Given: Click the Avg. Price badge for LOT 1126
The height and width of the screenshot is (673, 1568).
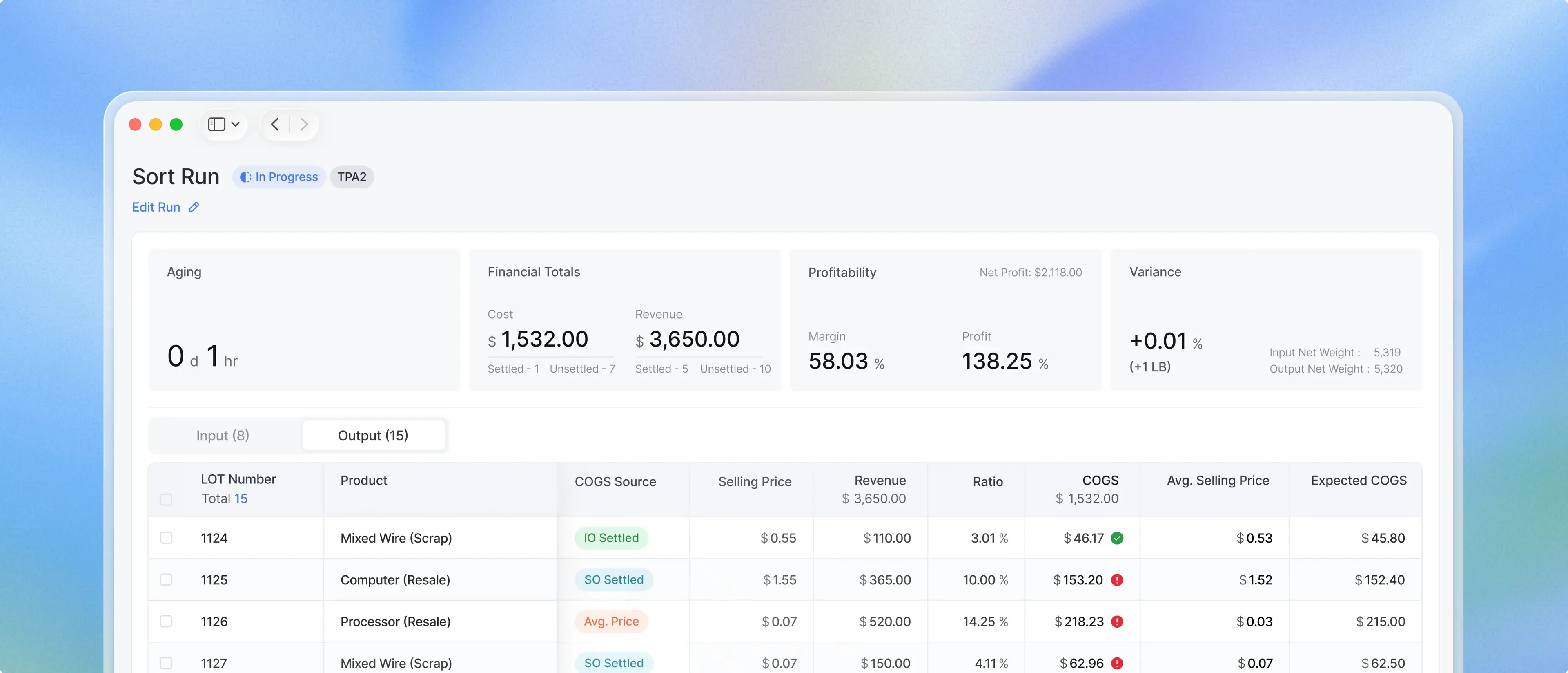Looking at the screenshot, I should click(x=611, y=621).
